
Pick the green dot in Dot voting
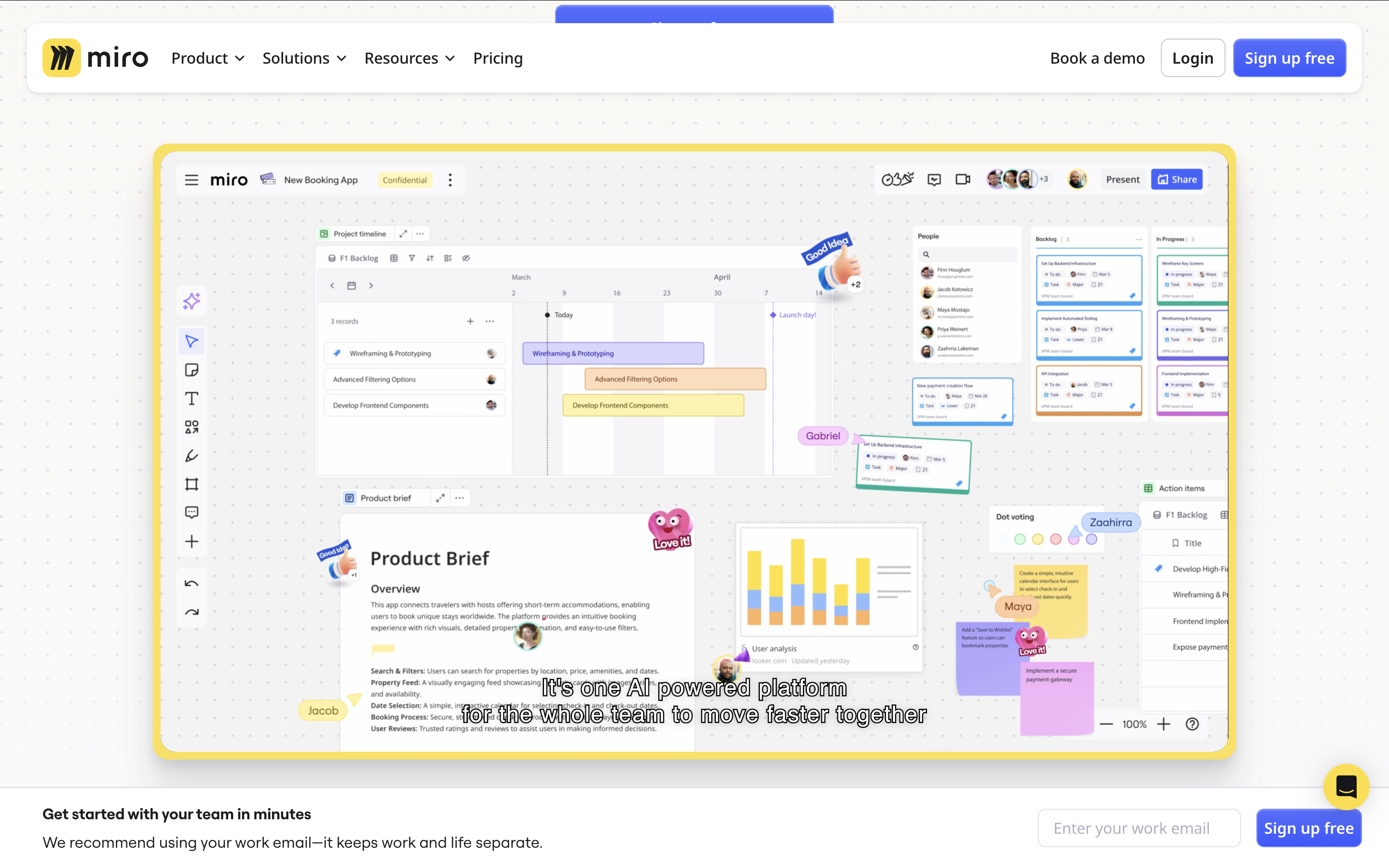(1020, 539)
